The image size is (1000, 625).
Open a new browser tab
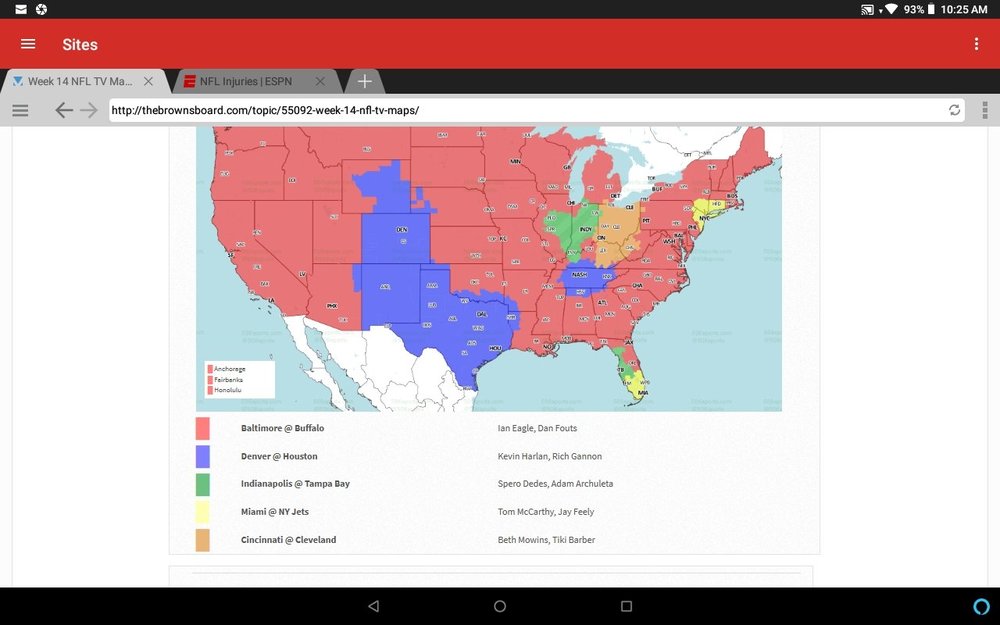point(364,82)
